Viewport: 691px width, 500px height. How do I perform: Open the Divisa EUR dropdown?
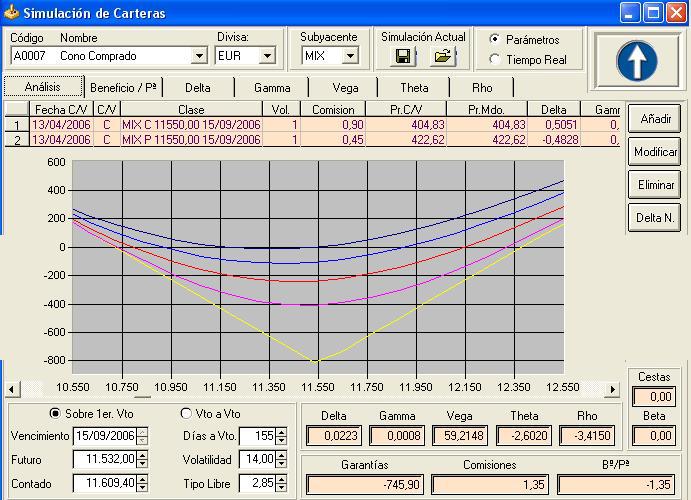pos(267,56)
